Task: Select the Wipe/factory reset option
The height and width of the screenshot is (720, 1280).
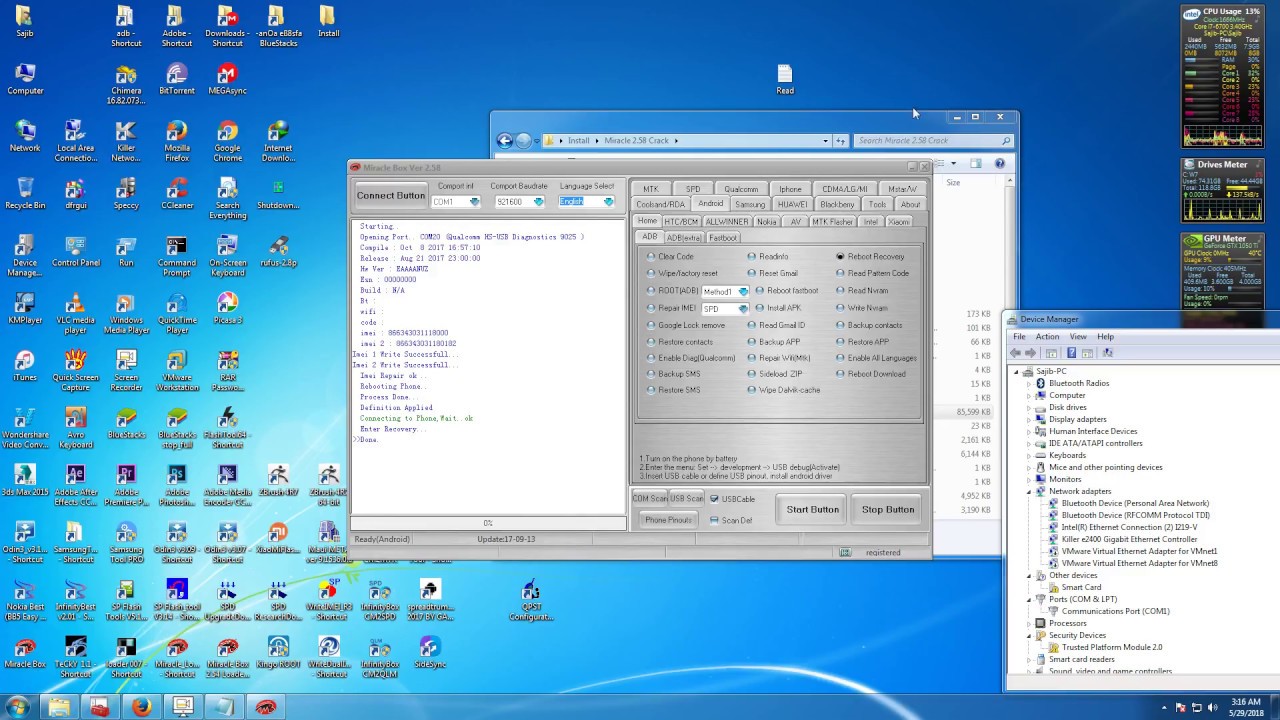Action: (x=652, y=273)
